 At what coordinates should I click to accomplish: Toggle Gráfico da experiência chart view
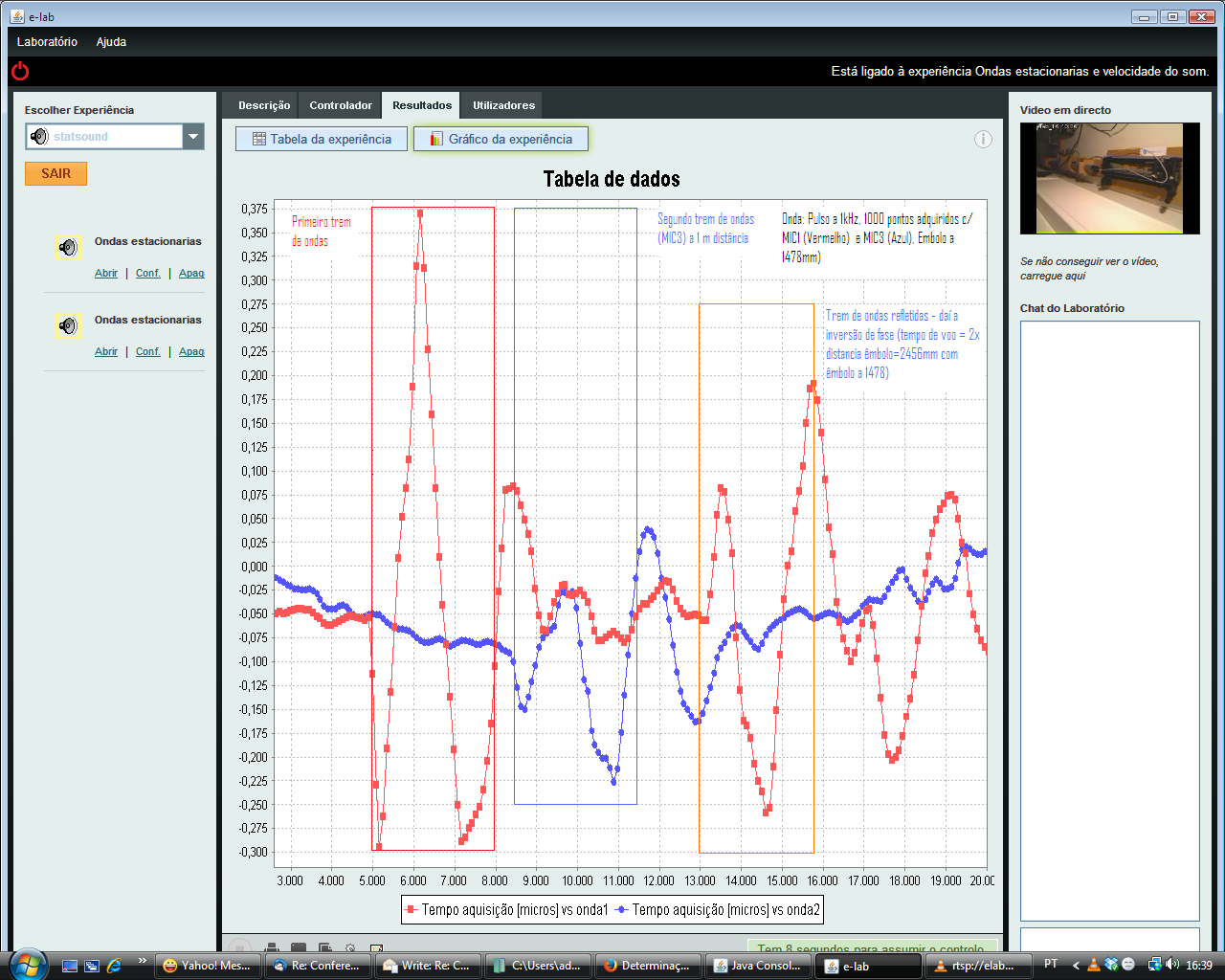501,139
